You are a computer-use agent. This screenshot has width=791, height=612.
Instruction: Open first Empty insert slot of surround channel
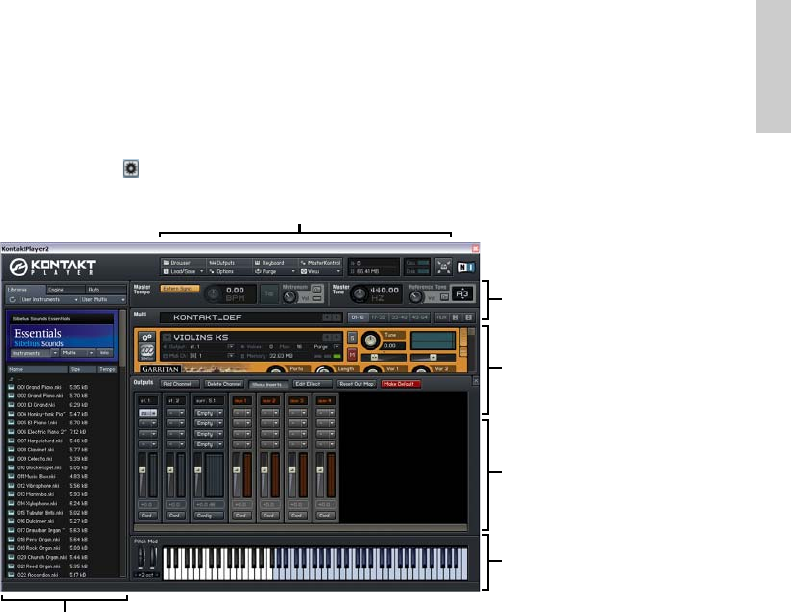point(209,413)
